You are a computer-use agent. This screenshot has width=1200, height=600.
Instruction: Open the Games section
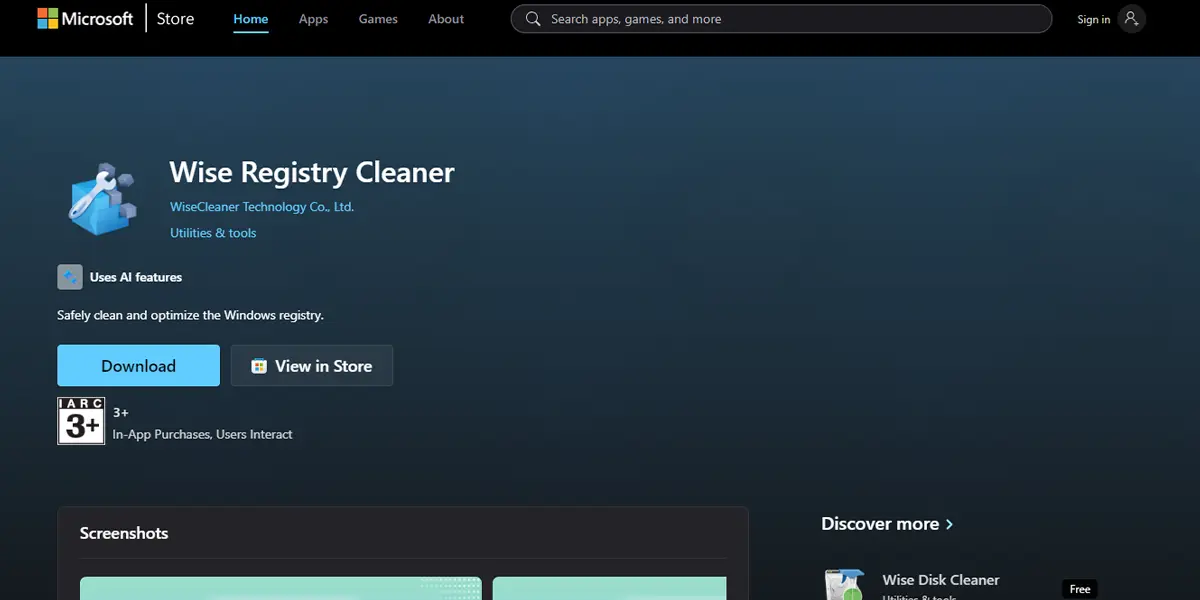point(377,18)
